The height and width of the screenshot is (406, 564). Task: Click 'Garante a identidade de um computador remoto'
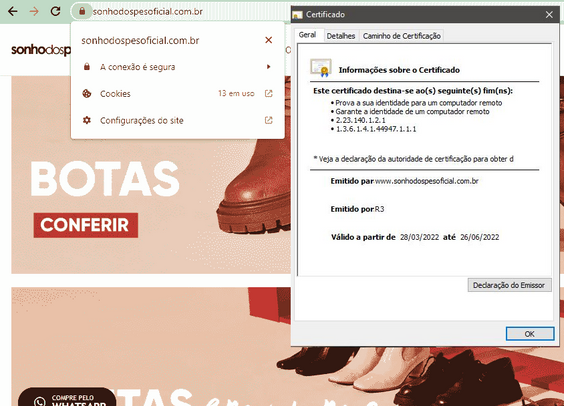(412, 111)
